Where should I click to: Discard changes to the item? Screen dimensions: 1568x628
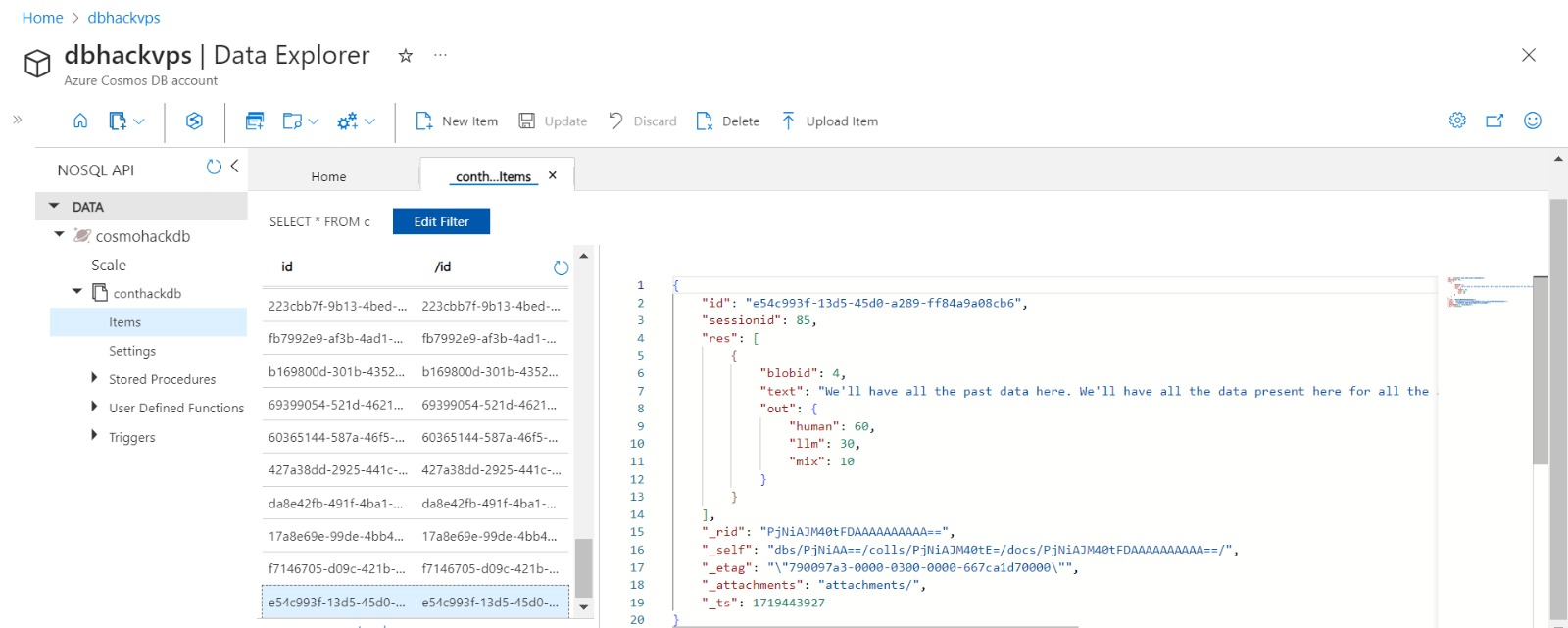642,121
